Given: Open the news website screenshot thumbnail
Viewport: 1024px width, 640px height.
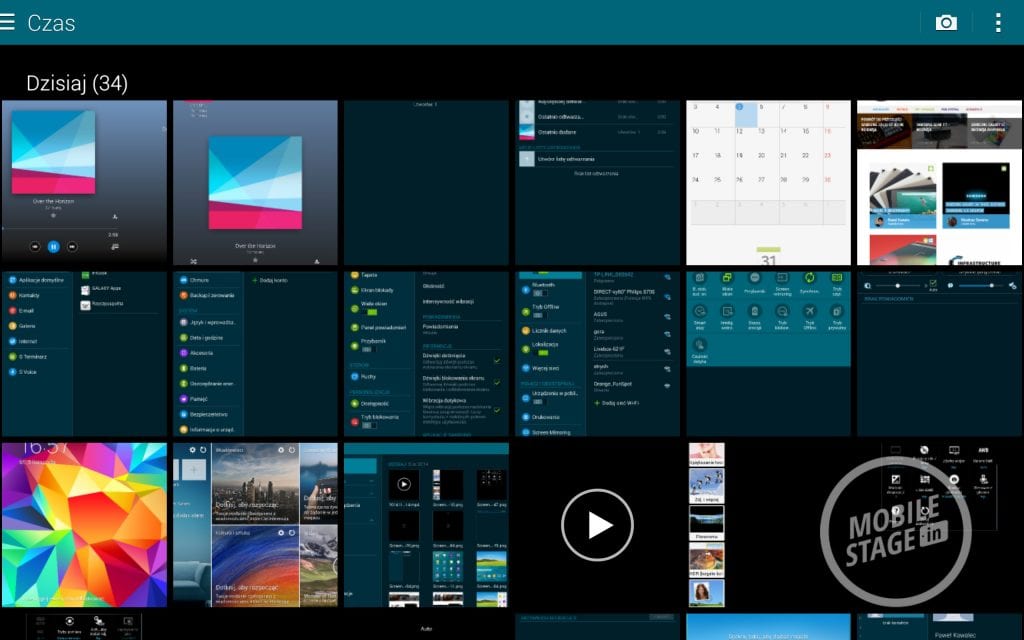Looking at the screenshot, I should coord(939,182).
